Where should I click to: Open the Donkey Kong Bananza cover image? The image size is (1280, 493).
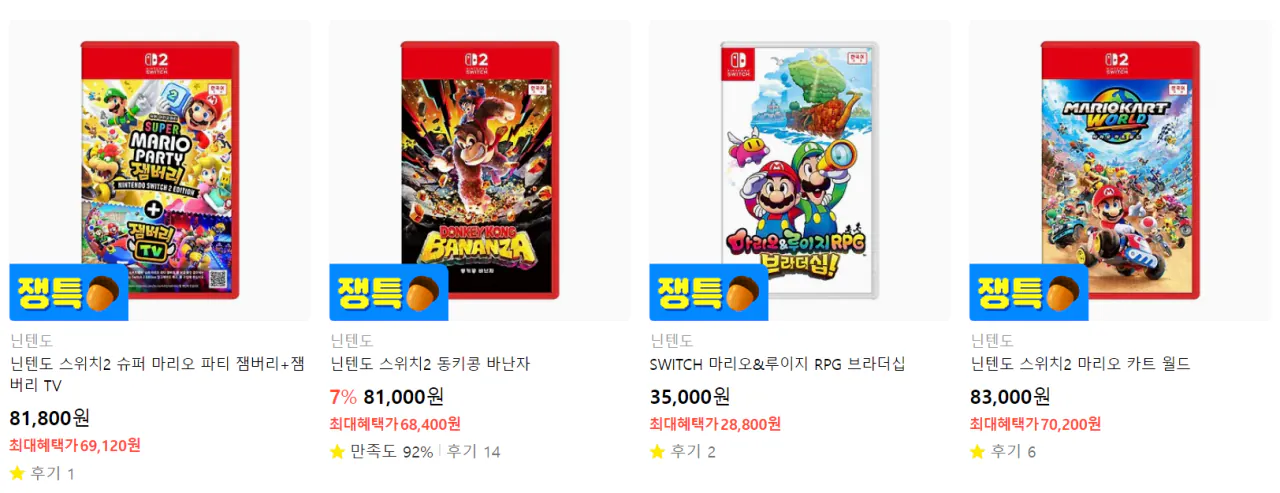point(480,168)
